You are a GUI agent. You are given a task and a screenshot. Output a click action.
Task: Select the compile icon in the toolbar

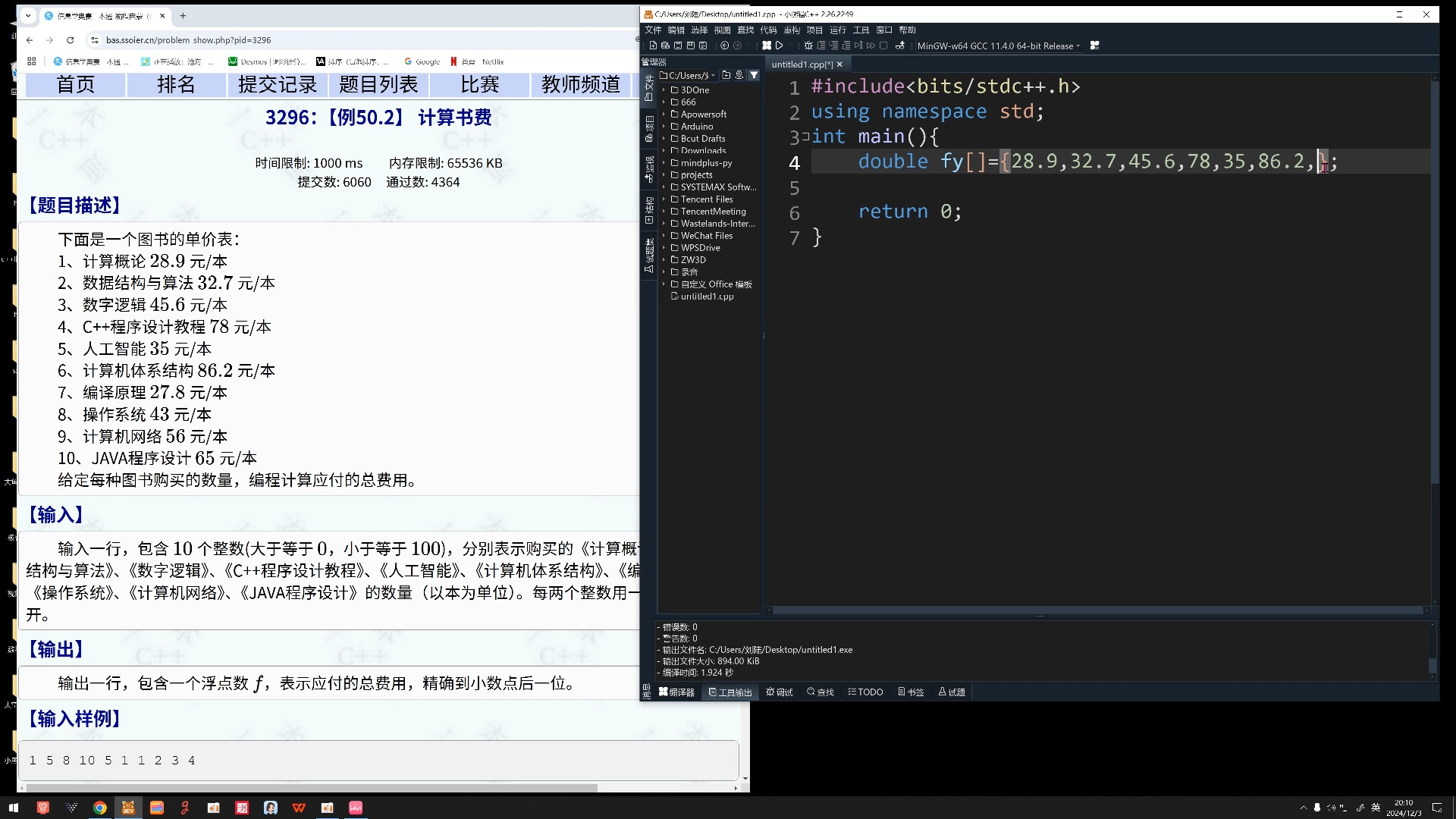coord(767,45)
